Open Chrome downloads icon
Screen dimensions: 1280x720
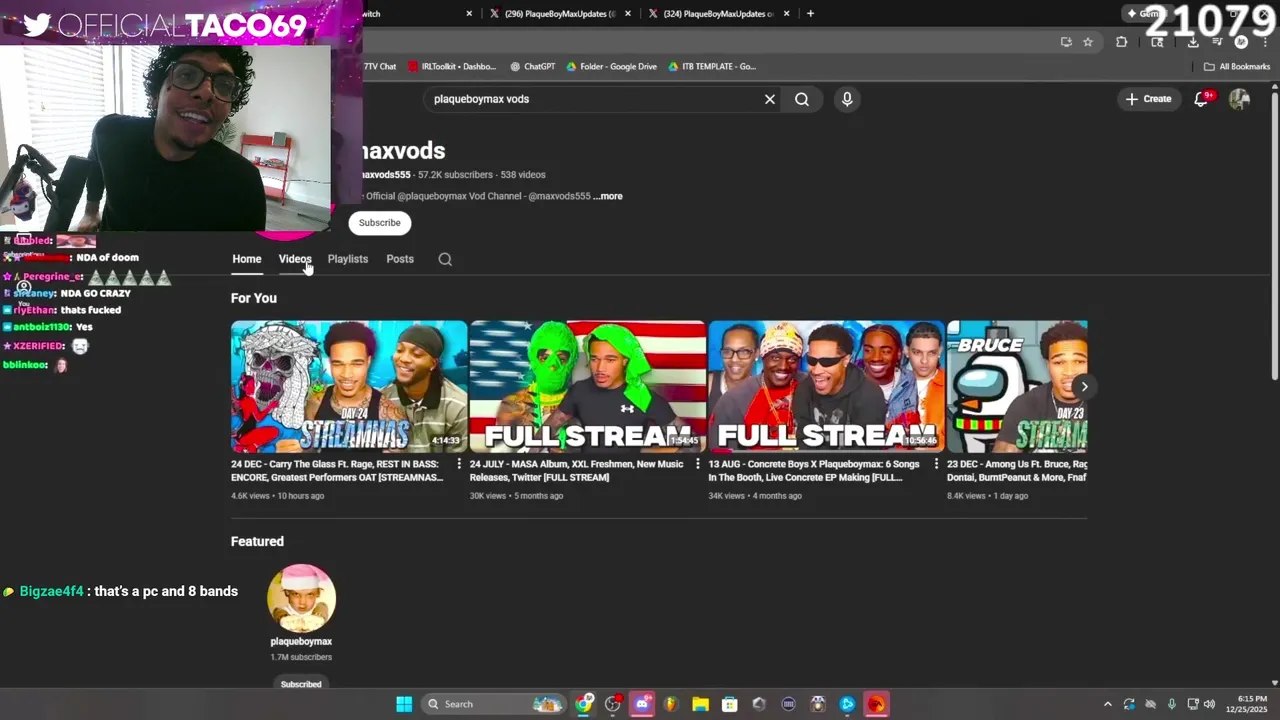click(x=1193, y=42)
